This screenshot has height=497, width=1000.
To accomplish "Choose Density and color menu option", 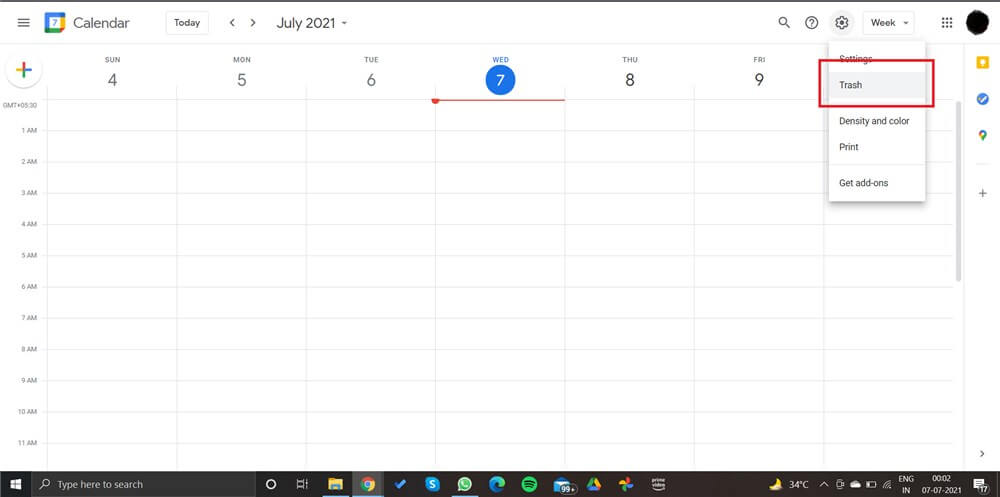I will point(874,121).
